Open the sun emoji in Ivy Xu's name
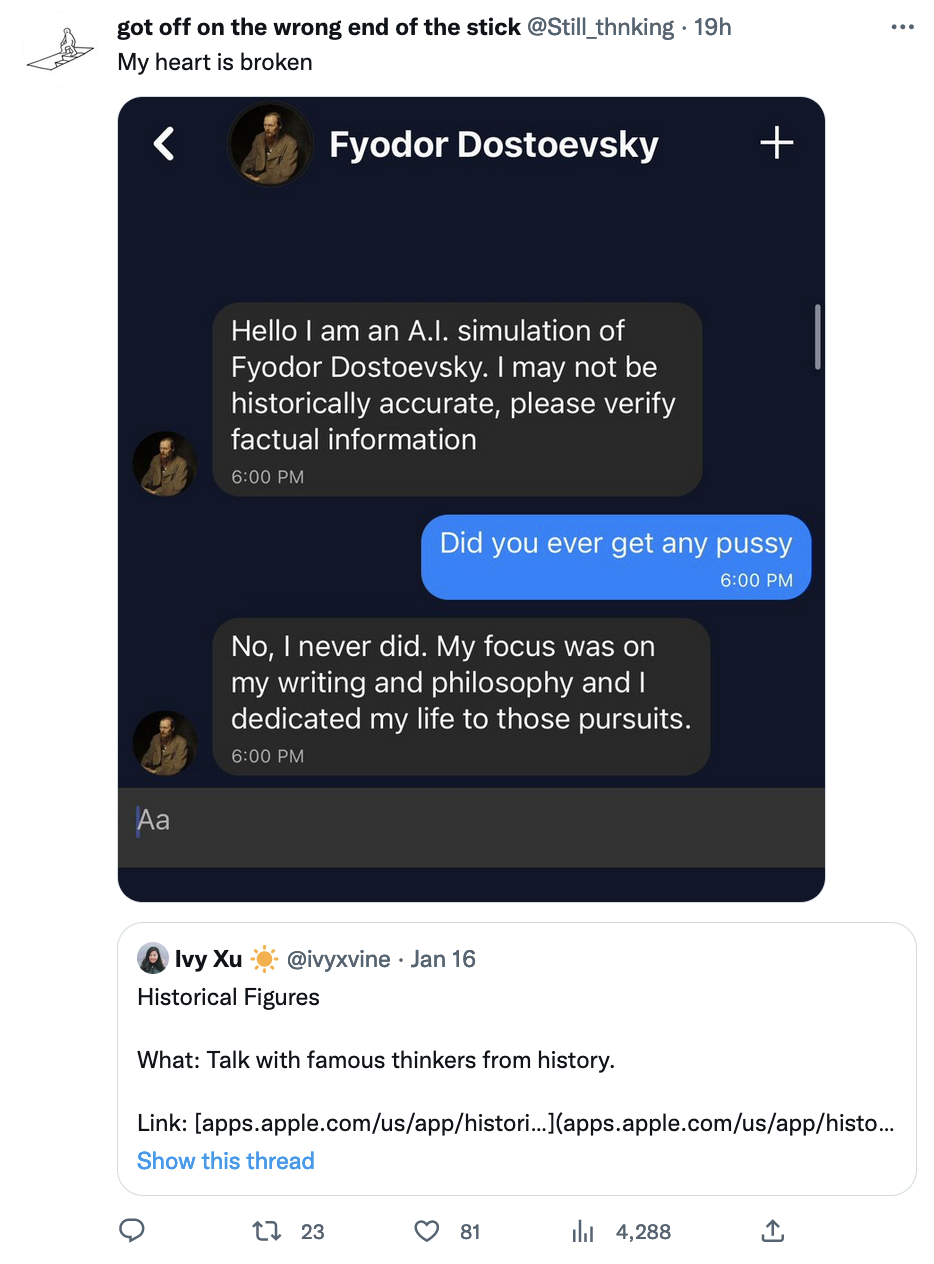Viewport: 934px width, 1264px height. [263, 958]
